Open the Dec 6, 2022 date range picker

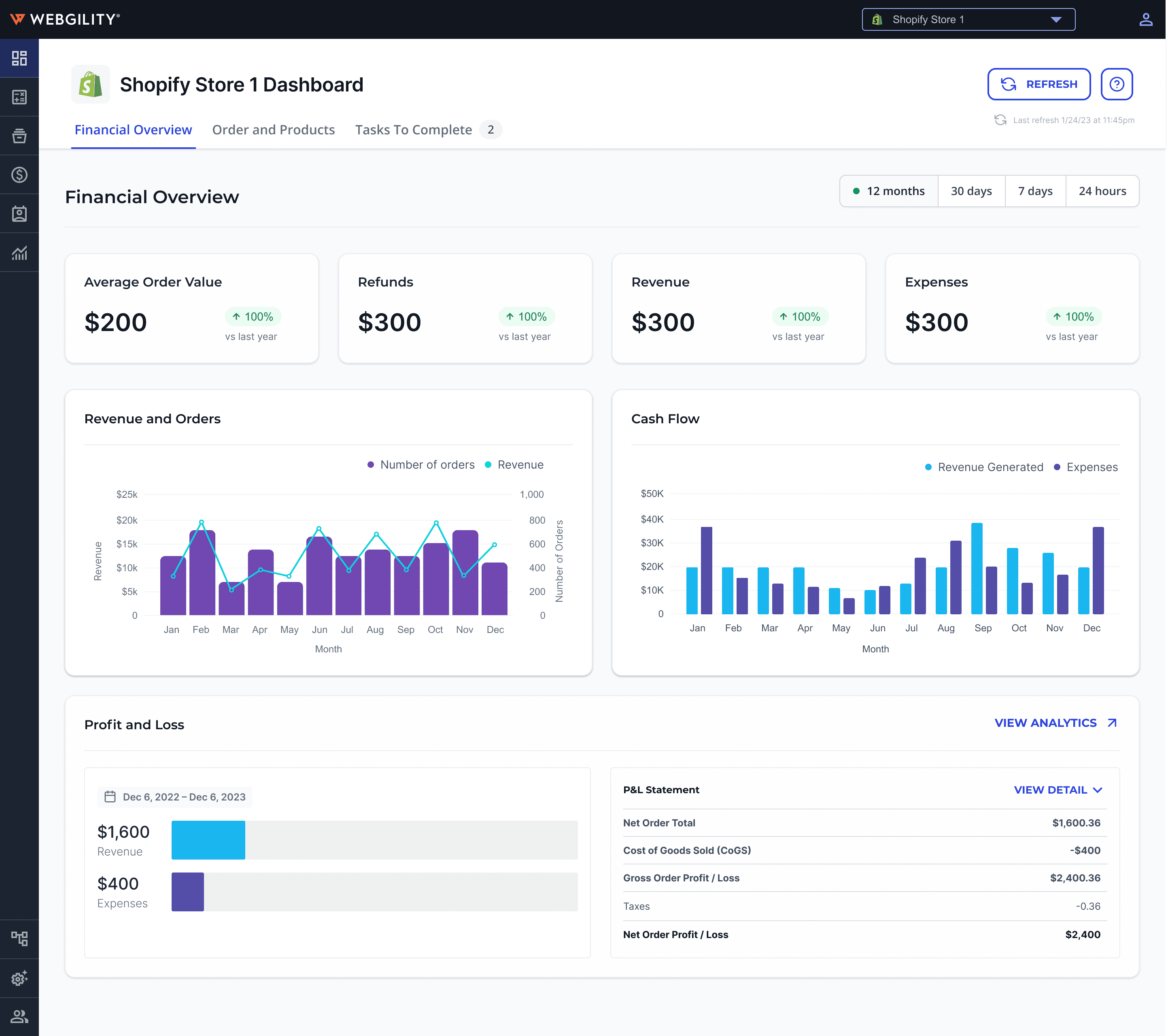point(175,796)
